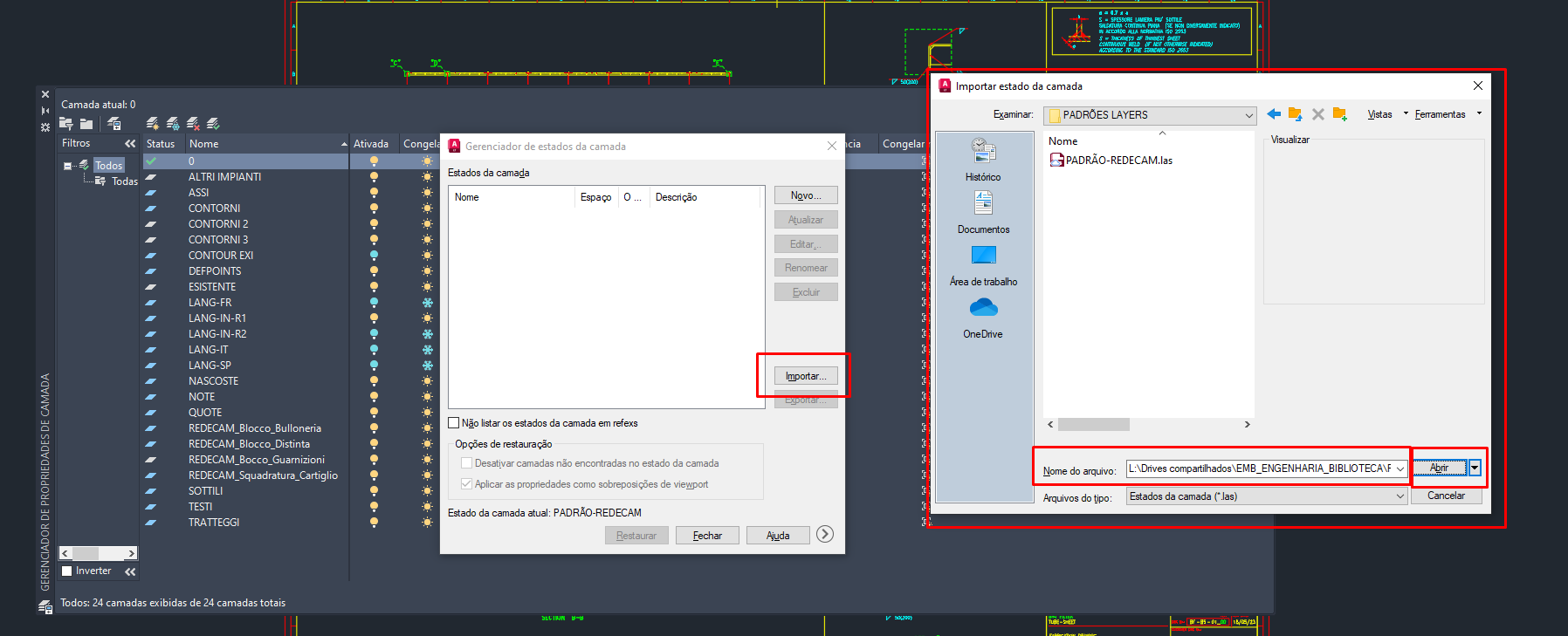Open the Layer States Manager toolbar icon
Image resolution: width=1568 pixels, height=636 pixels.
coord(113,124)
